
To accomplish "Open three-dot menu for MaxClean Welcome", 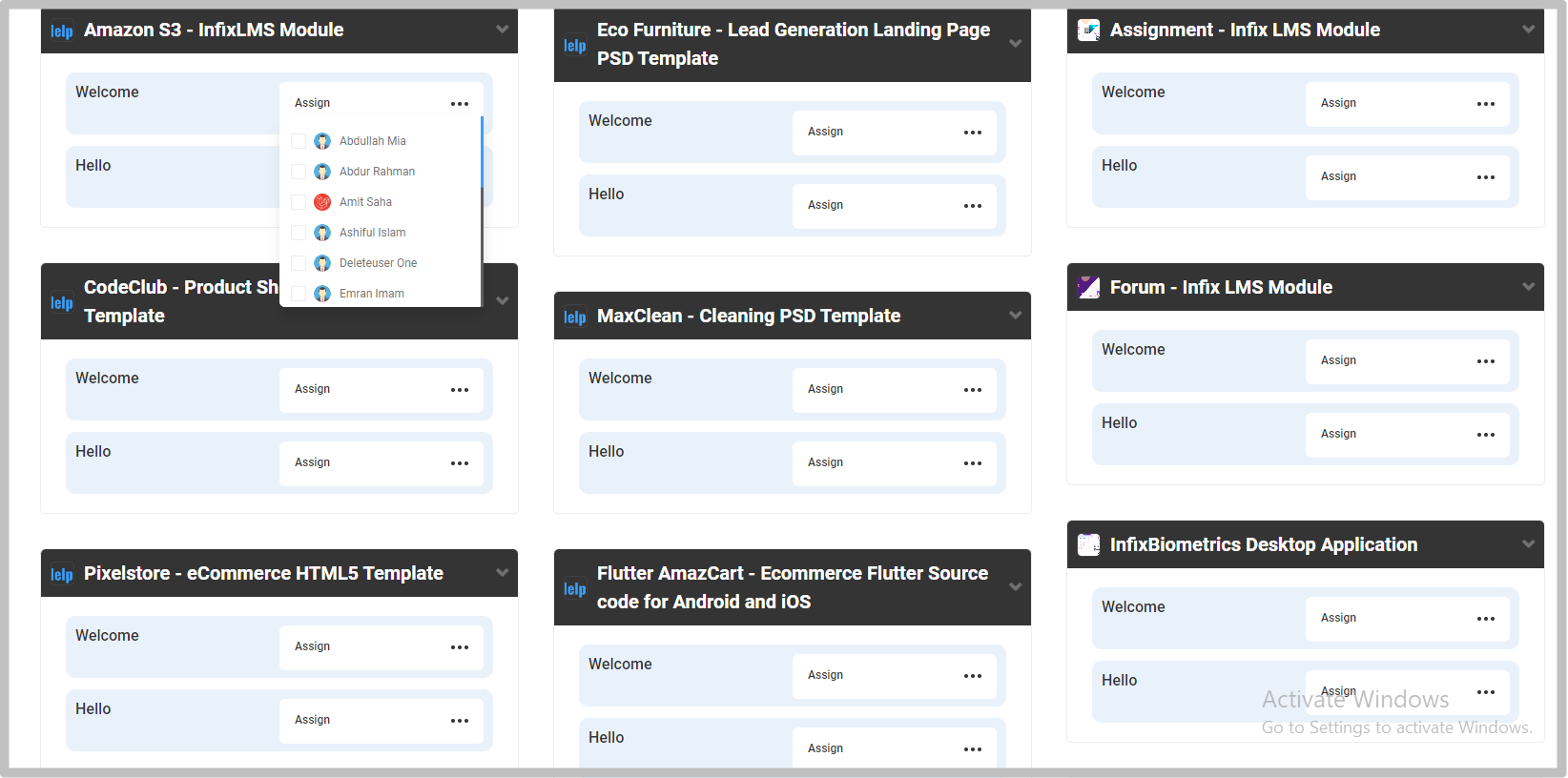I will point(973,390).
